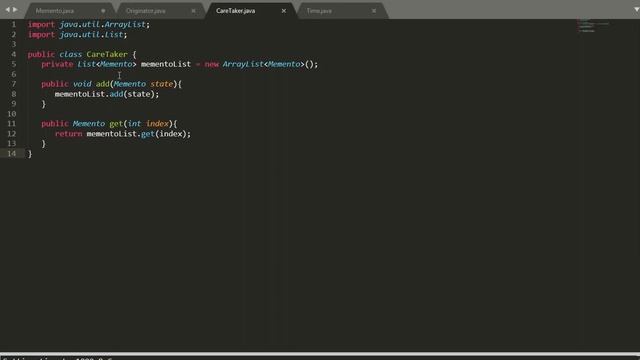
Task: Open the tab list dropdown arrow
Action: [x=636, y=9]
